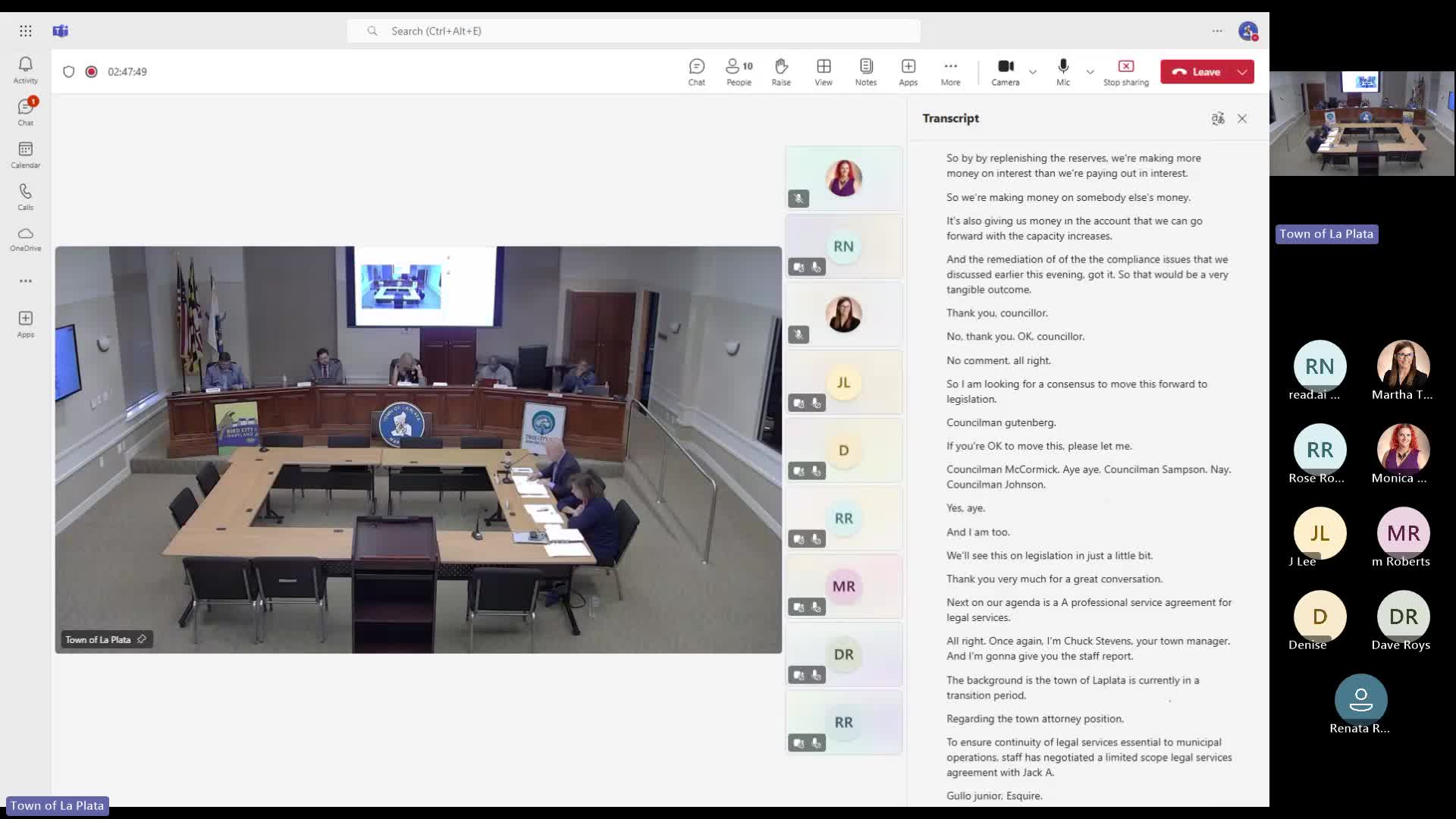
Task: Click the More actions ellipsis
Action: pyautogui.click(x=950, y=72)
